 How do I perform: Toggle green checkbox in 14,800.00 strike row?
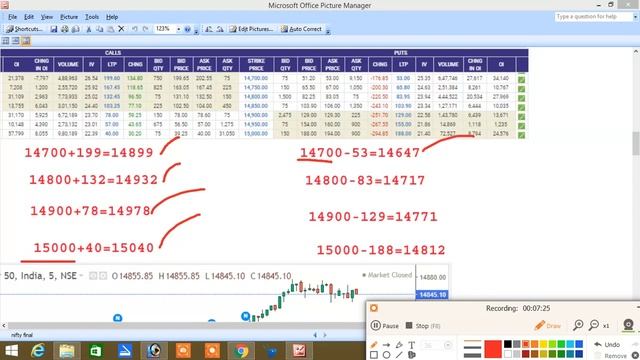pyautogui.click(x=521, y=98)
